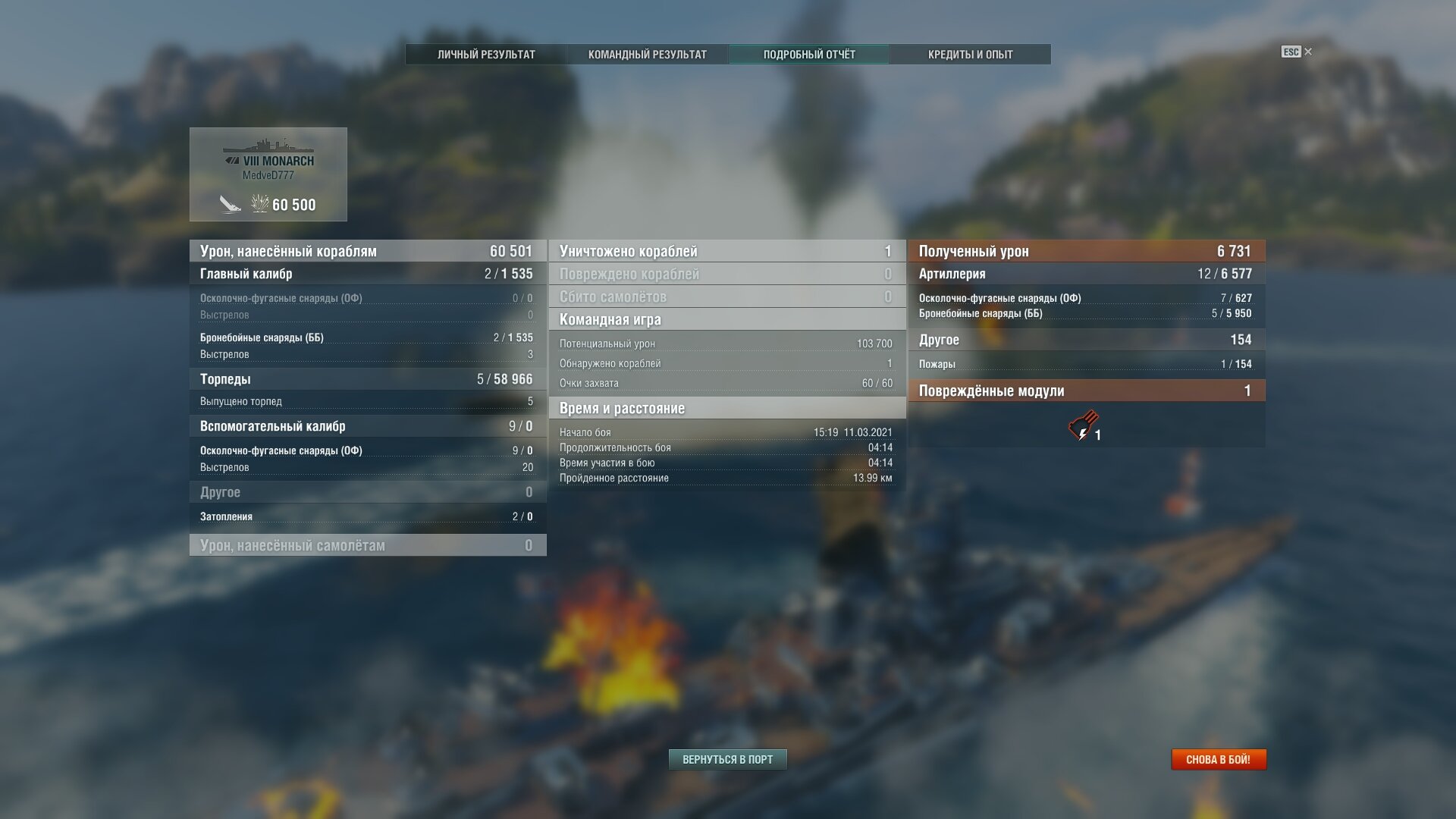Click the Снова в бой! button

click(x=1219, y=759)
